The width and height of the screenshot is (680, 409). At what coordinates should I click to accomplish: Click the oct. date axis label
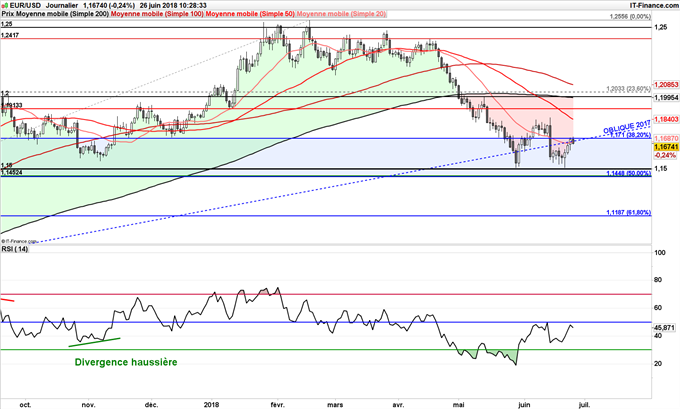click(x=26, y=405)
